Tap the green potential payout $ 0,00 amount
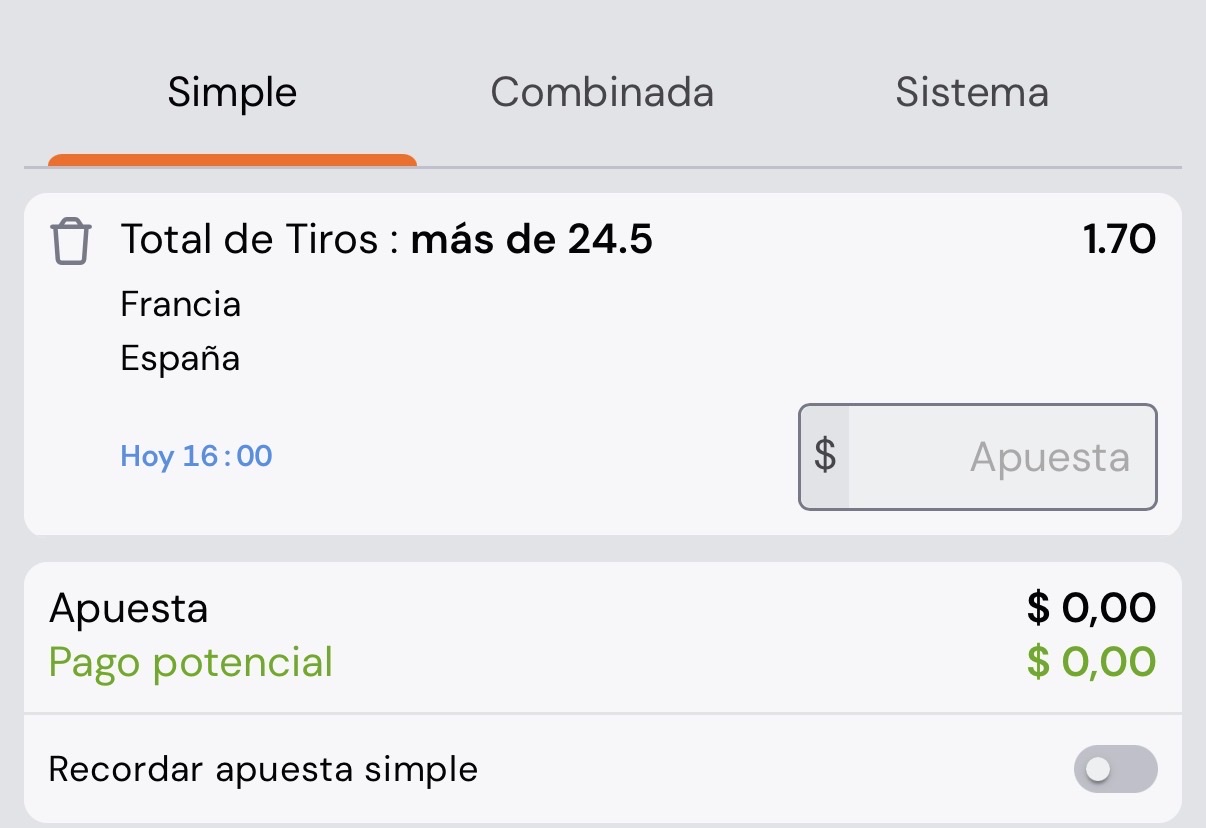The image size is (1206, 828). (x=1092, y=662)
